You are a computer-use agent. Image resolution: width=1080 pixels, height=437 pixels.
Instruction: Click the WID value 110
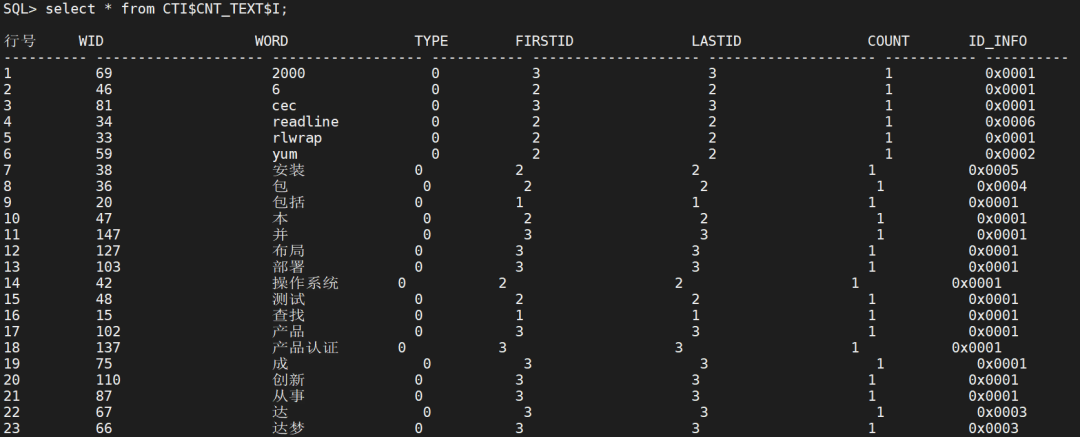pyautogui.click(x=108, y=380)
